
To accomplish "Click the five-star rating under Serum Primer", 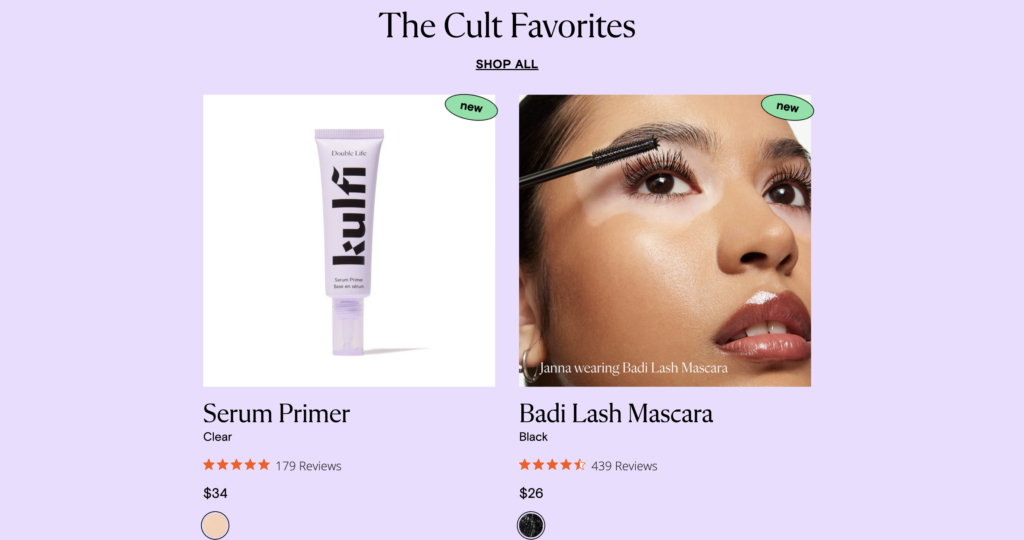I will click(236, 465).
